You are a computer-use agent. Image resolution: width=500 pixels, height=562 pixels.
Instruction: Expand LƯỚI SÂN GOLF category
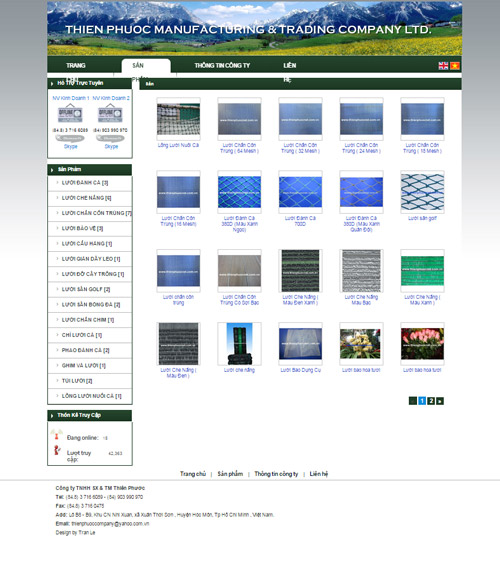pyautogui.click(x=86, y=289)
